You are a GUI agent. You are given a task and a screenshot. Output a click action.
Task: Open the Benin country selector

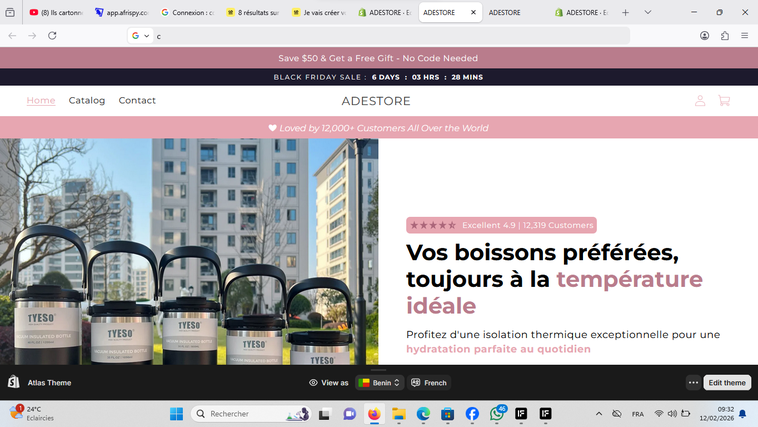[x=379, y=383]
